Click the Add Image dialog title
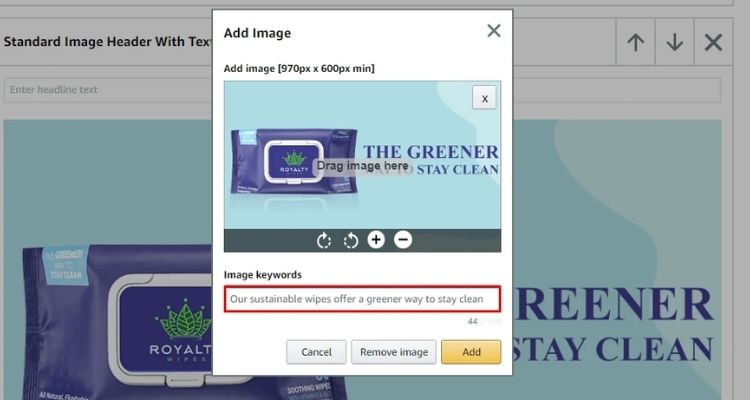 coord(257,33)
